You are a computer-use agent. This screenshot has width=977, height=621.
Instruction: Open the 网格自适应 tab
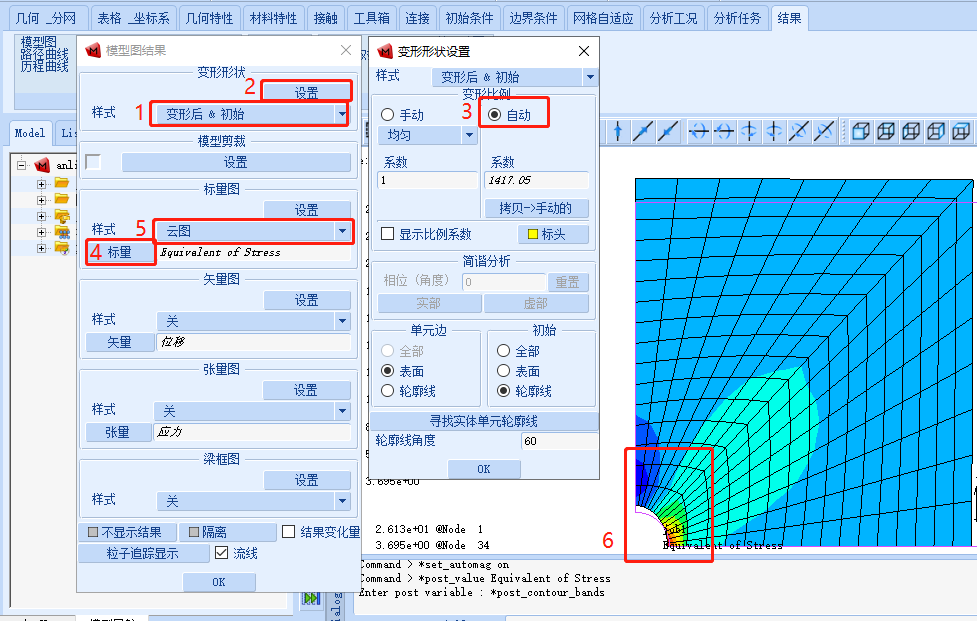[603, 18]
